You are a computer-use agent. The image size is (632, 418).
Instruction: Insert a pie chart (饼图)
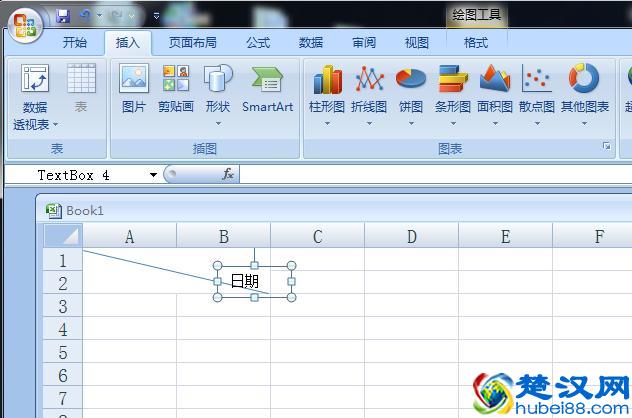click(x=411, y=95)
